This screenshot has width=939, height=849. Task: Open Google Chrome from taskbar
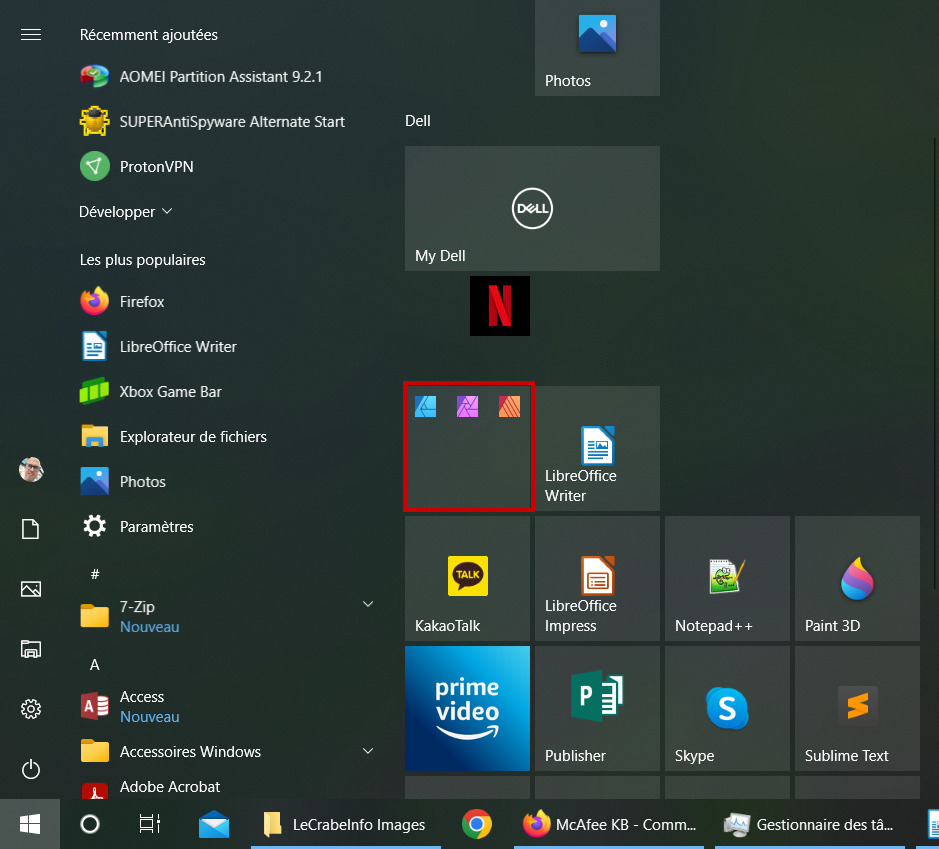pos(477,824)
